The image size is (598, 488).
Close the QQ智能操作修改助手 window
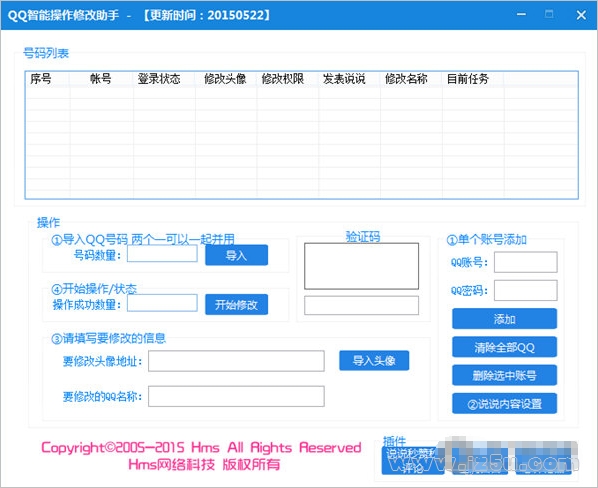point(581,15)
